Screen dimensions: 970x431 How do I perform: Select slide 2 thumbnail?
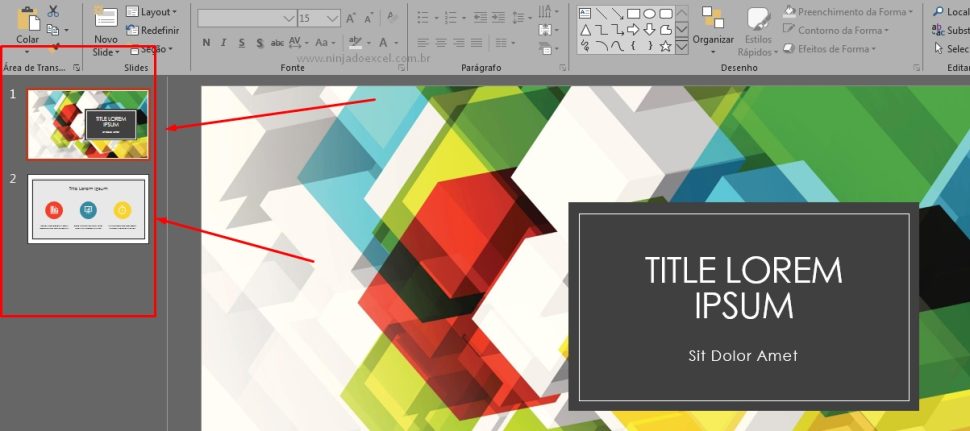(x=88, y=209)
